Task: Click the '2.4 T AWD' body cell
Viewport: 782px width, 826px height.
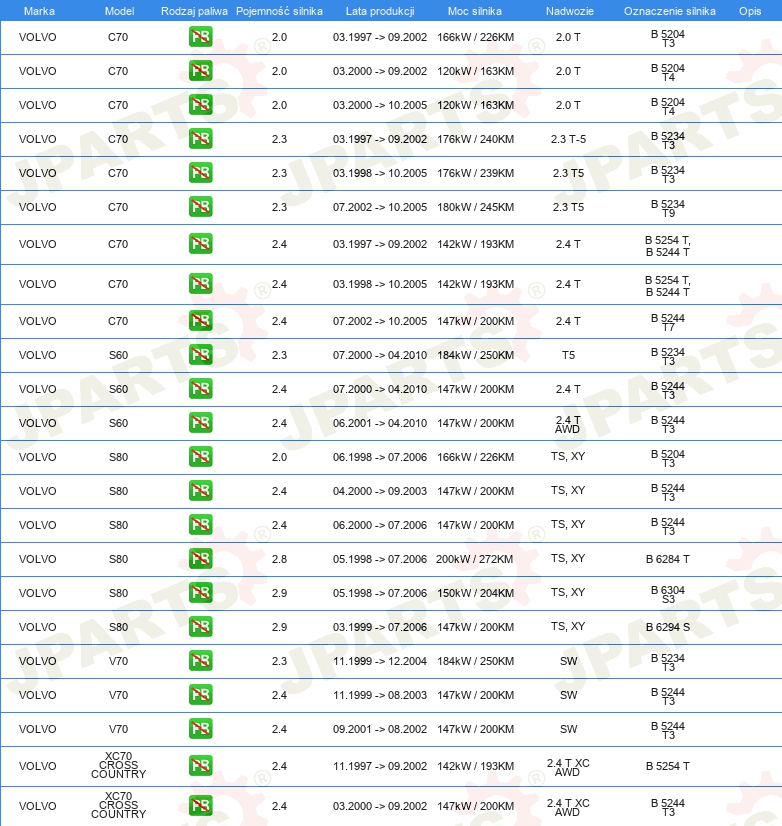Action: tap(568, 424)
